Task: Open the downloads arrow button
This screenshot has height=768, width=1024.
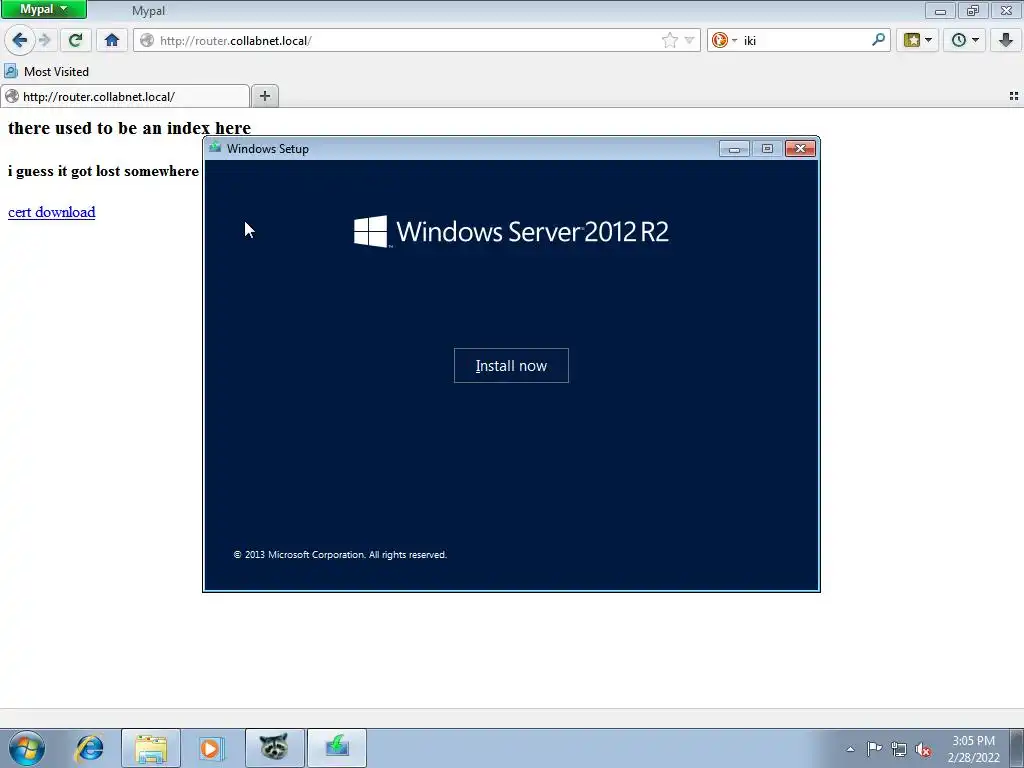Action: coord(1006,40)
